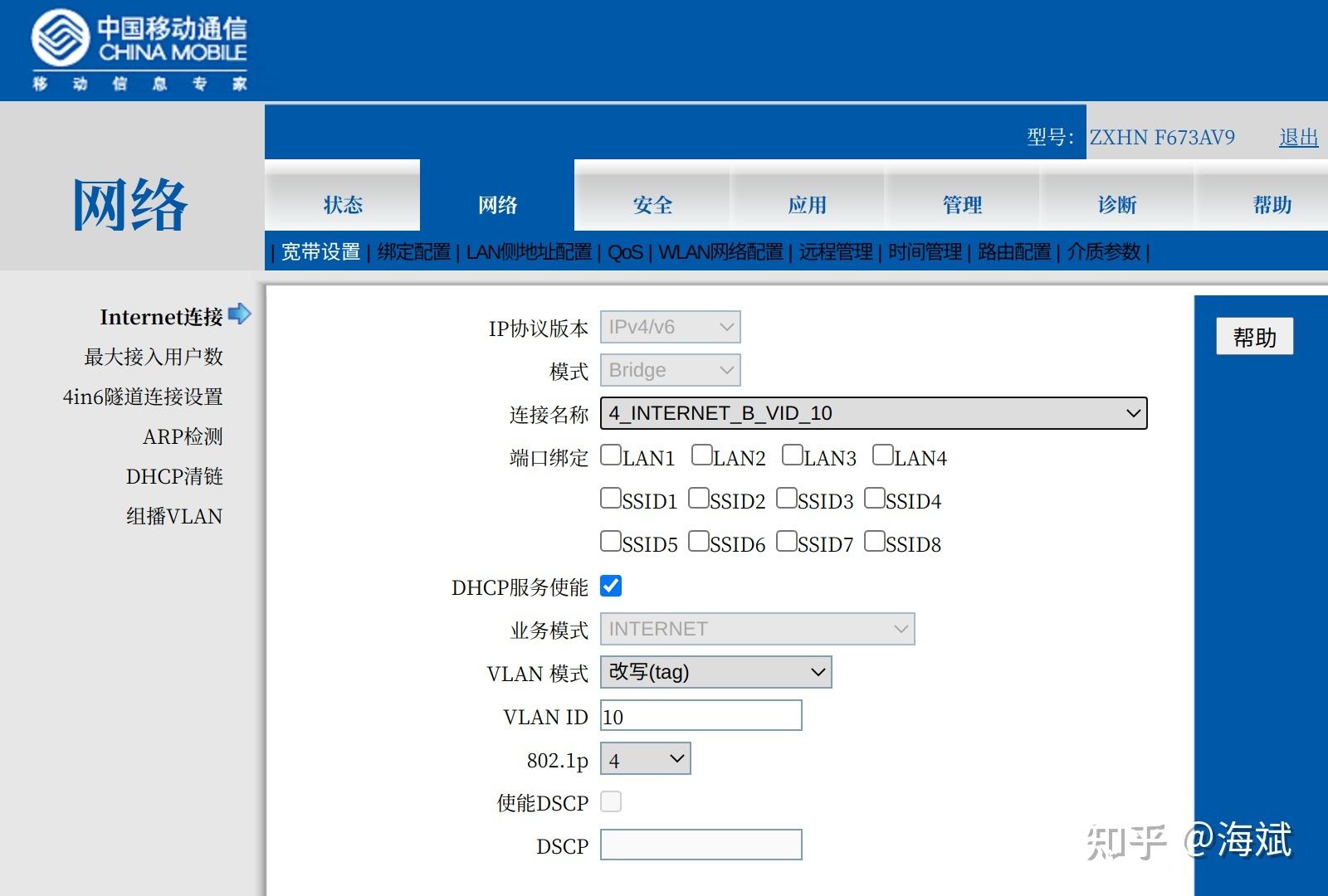1328x896 pixels.
Task: Open the 应用 tab
Action: click(808, 196)
